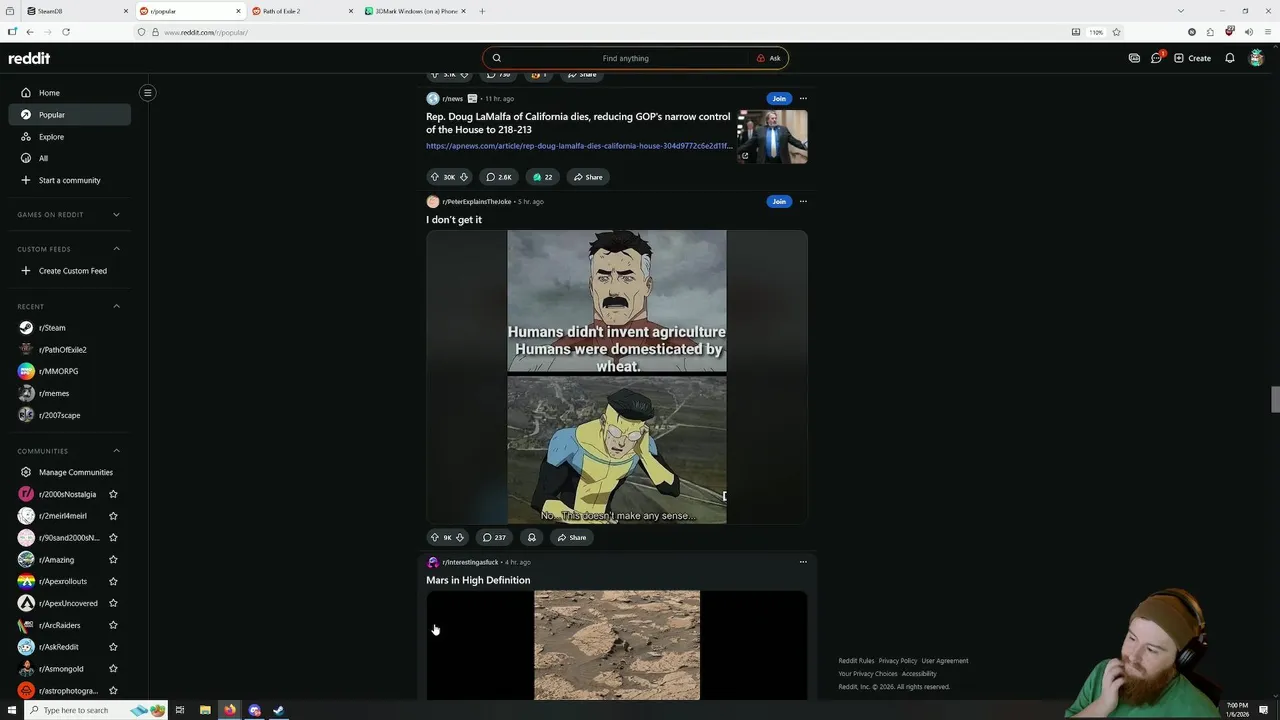Give award on r/news post (22)
This screenshot has width=1280, height=720.
(542, 177)
